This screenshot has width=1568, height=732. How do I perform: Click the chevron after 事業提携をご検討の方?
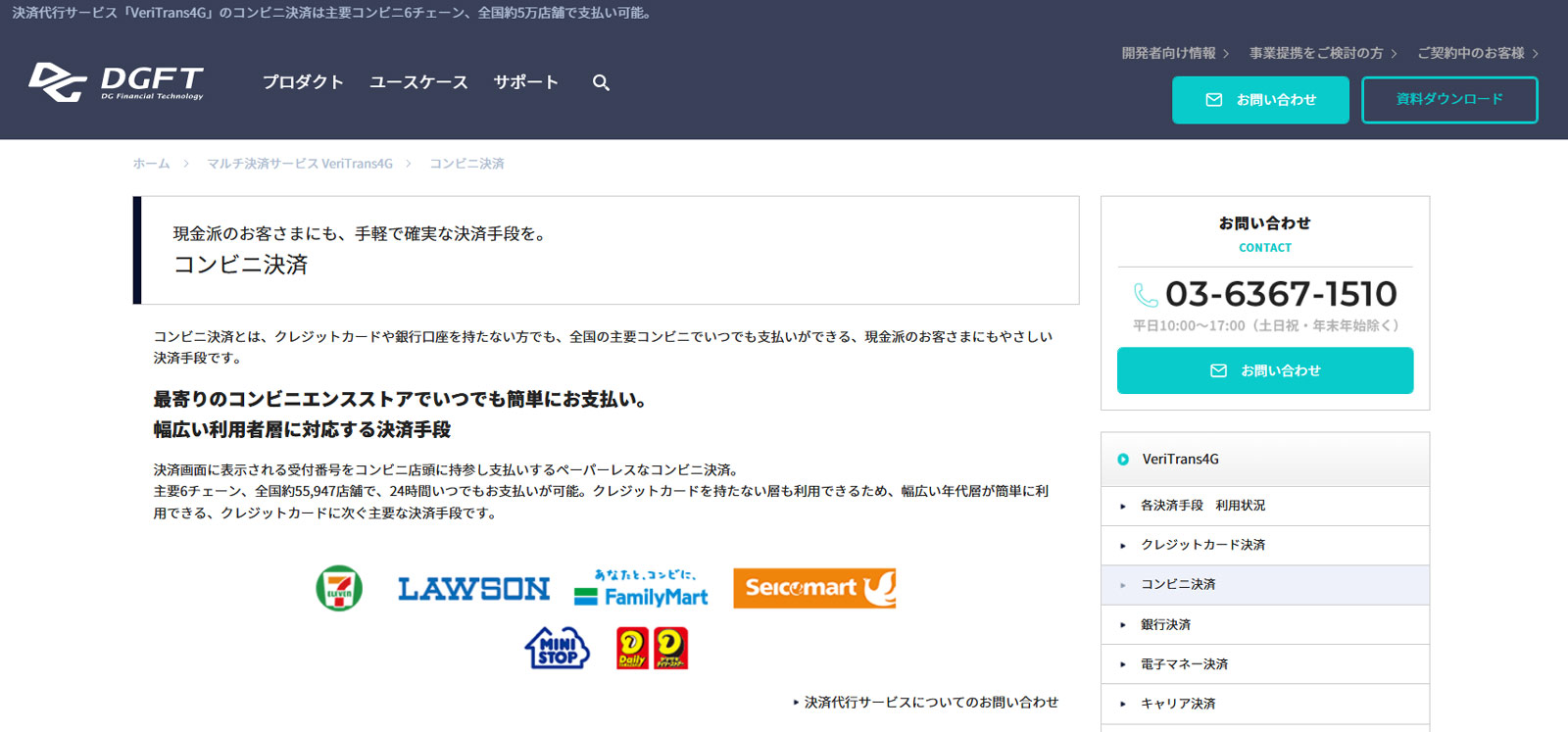tap(1394, 54)
